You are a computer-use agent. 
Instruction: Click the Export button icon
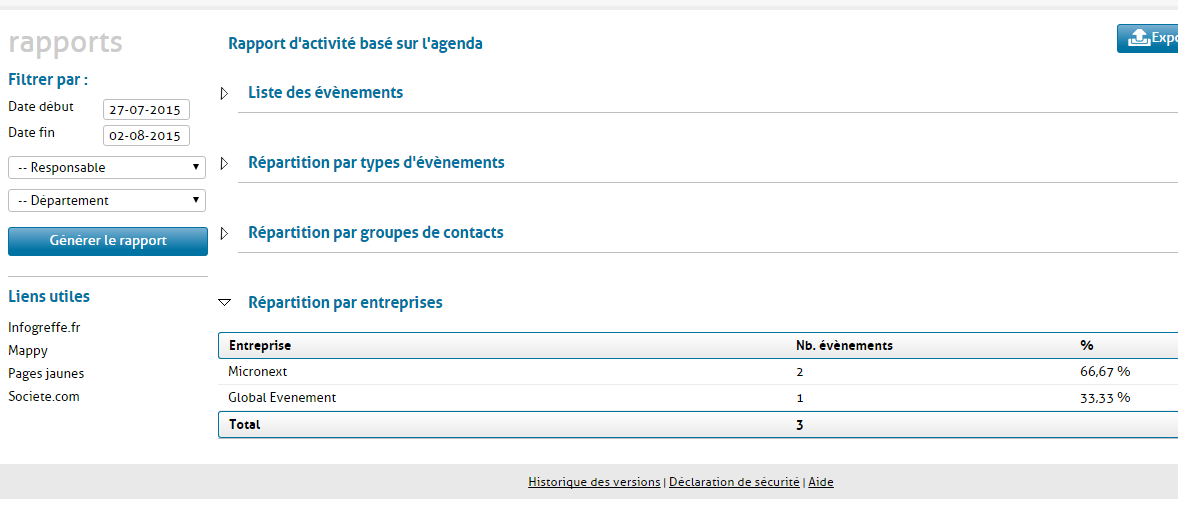[x=1138, y=38]
